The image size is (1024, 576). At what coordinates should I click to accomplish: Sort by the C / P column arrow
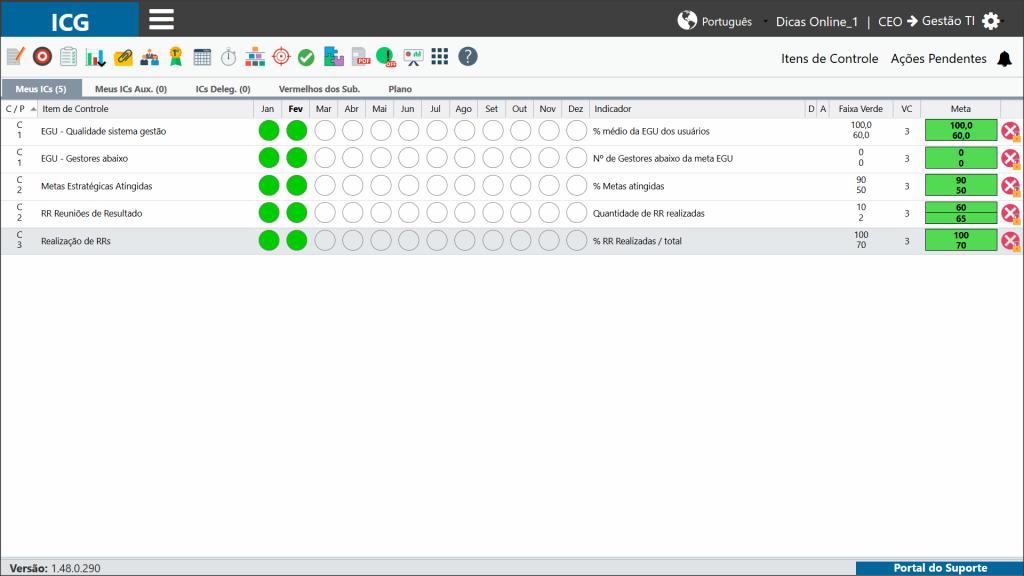pos(33,109)
